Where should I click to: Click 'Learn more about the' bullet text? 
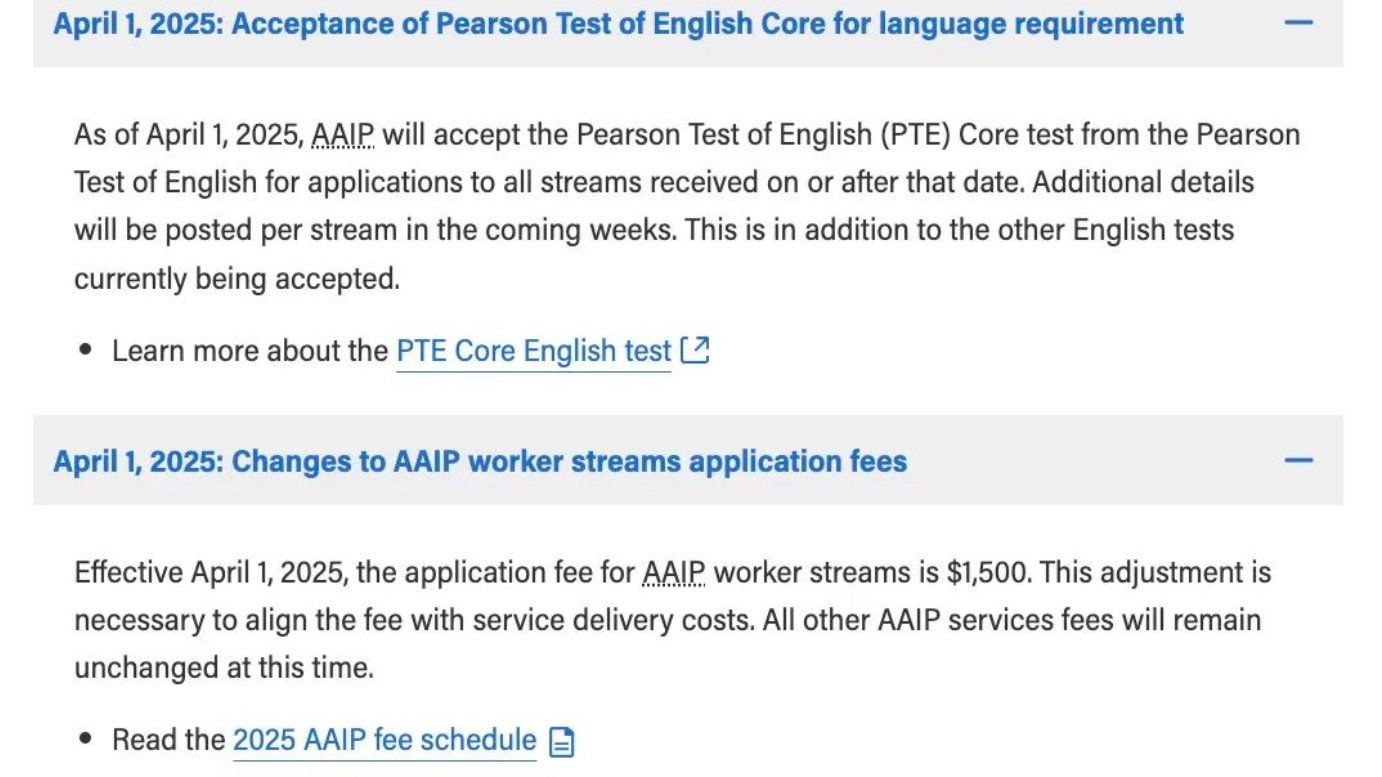pyautogui.click(x=249, y=351)
